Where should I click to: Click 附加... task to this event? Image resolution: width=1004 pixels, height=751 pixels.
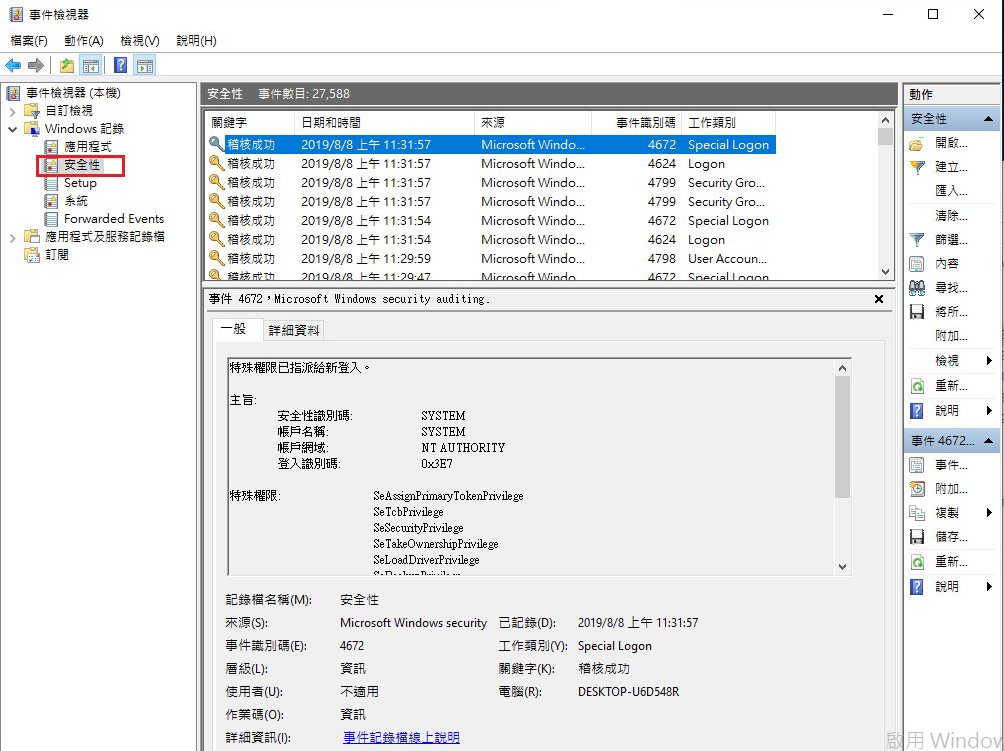pos(951,489)
